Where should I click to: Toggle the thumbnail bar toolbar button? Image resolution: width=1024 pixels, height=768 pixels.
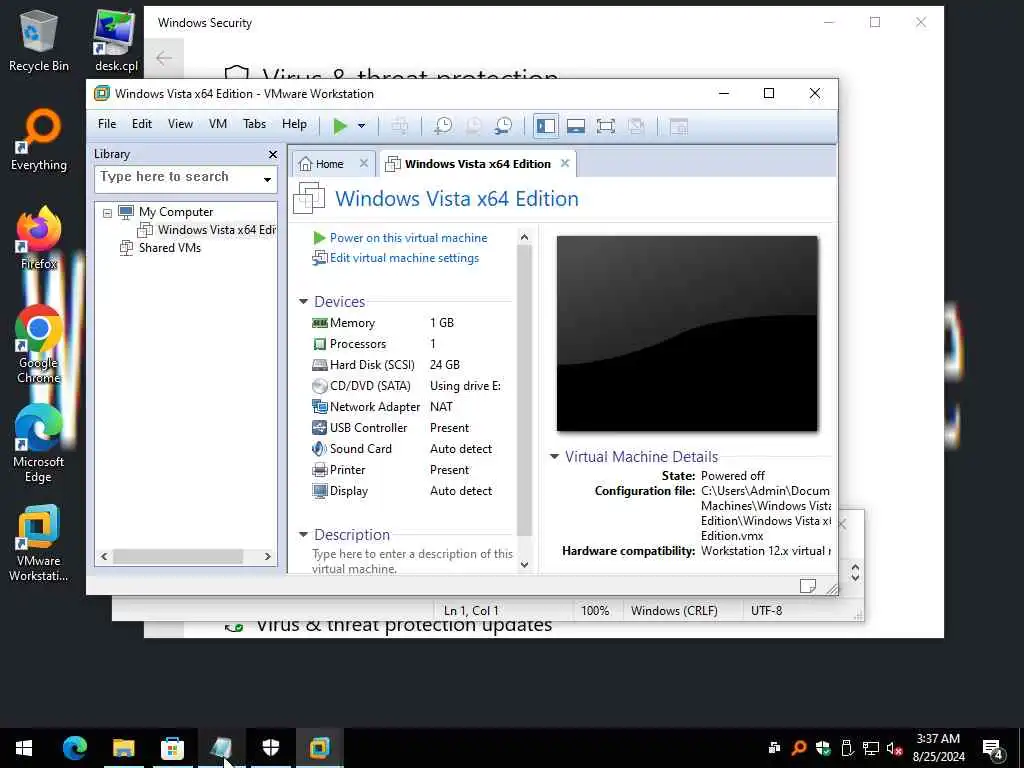click(x=575, y=126)
